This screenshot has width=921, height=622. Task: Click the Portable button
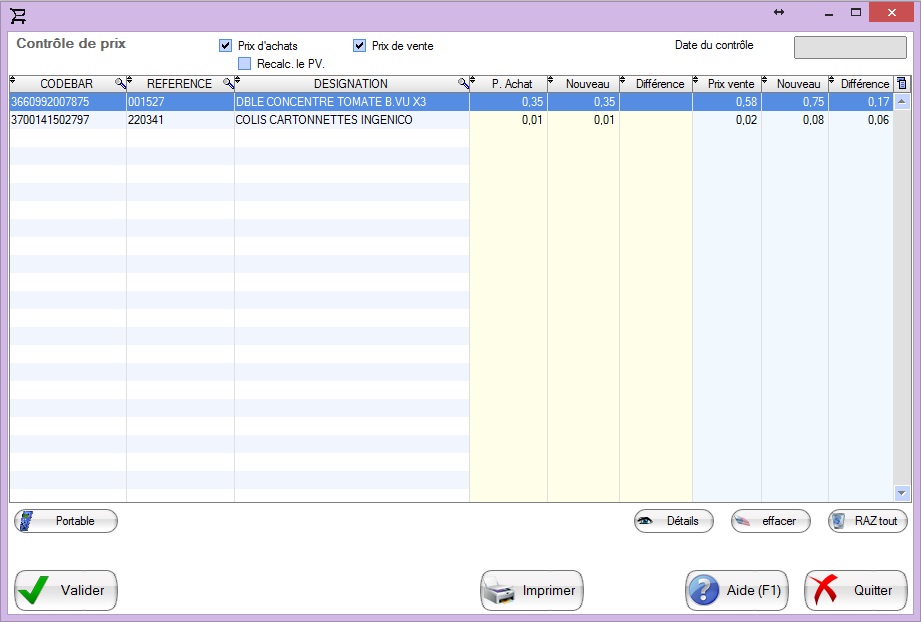[66, 521]
